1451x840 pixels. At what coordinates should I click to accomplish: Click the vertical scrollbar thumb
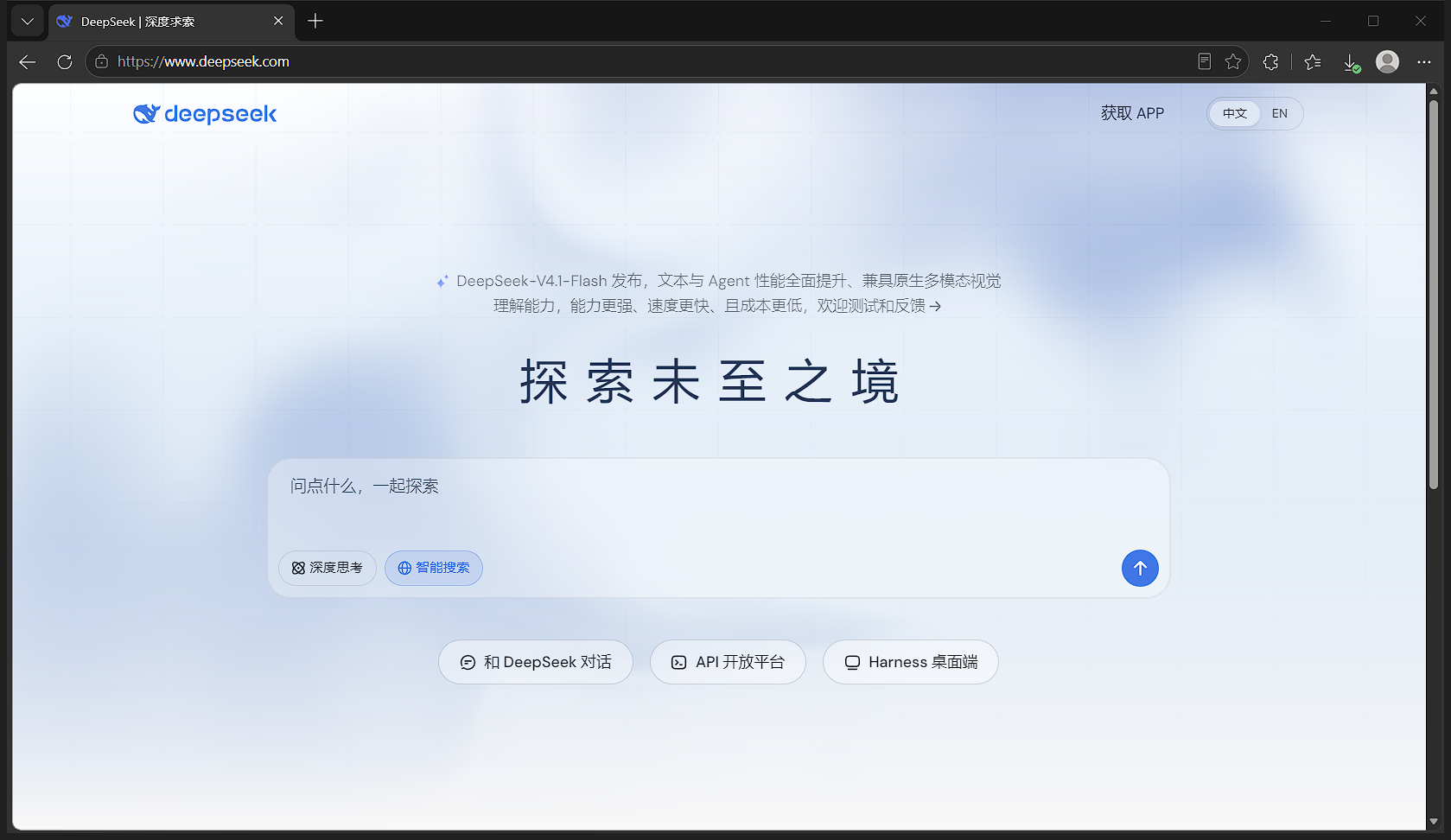click(x=1434, y=294)
